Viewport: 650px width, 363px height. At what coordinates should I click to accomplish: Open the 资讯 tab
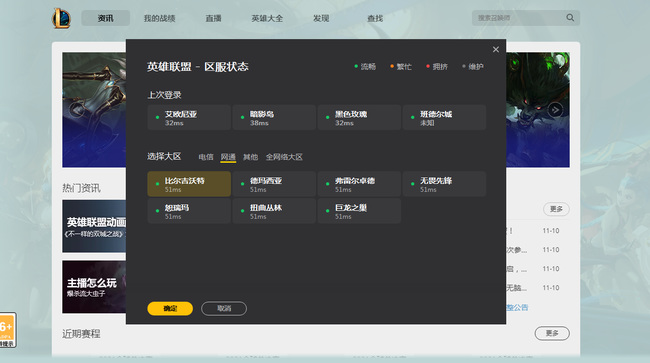click(105, 18)
